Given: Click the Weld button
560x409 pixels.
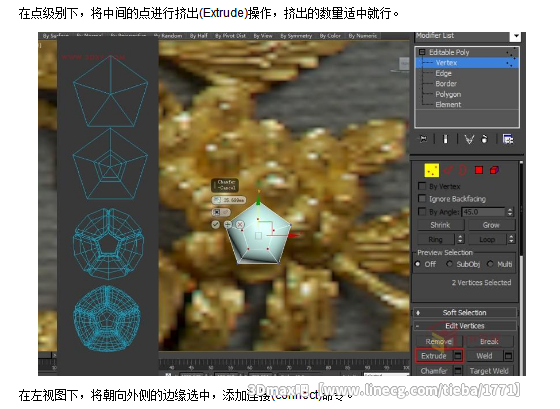Looking at the screenshot, I should coord(484,356).
